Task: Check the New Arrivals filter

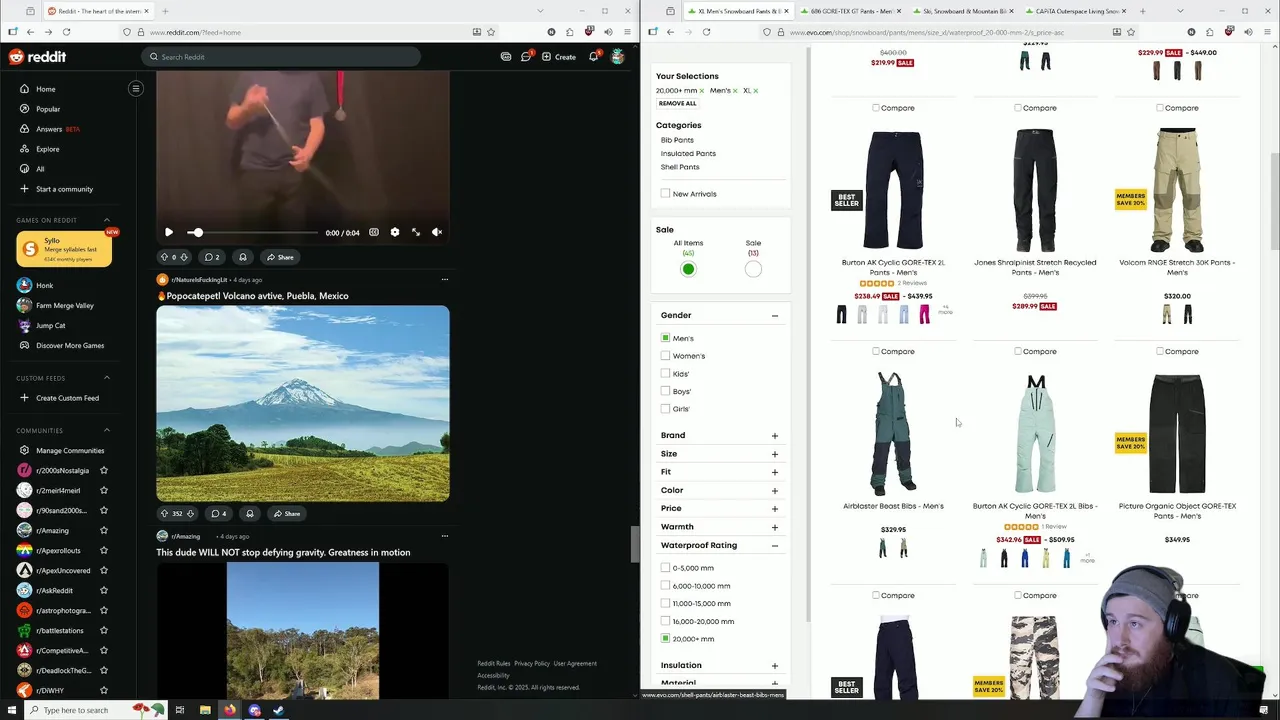Action: click(666, 194)
